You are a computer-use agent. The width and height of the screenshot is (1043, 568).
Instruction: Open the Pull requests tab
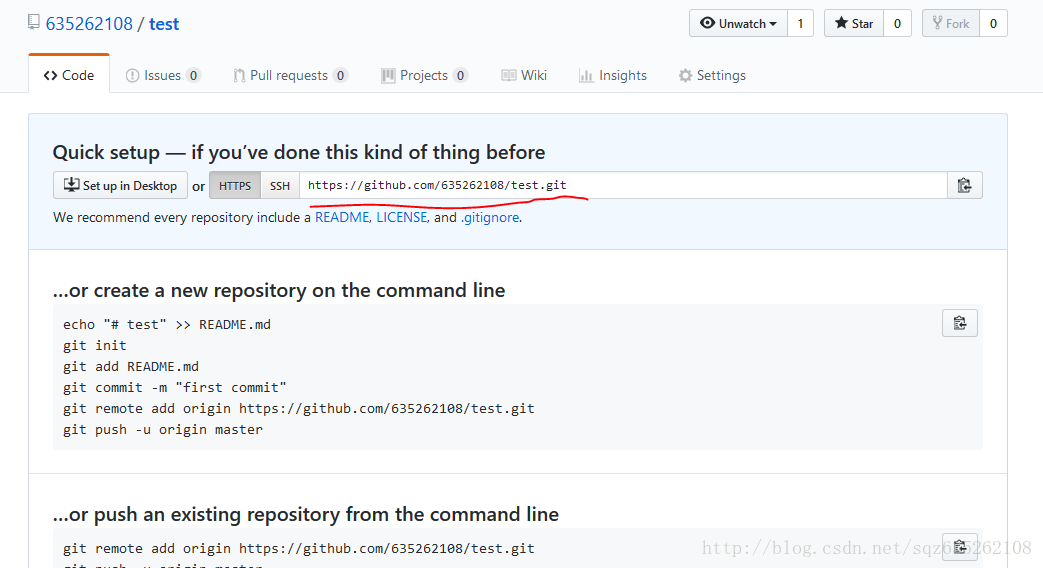coord(290,75)
